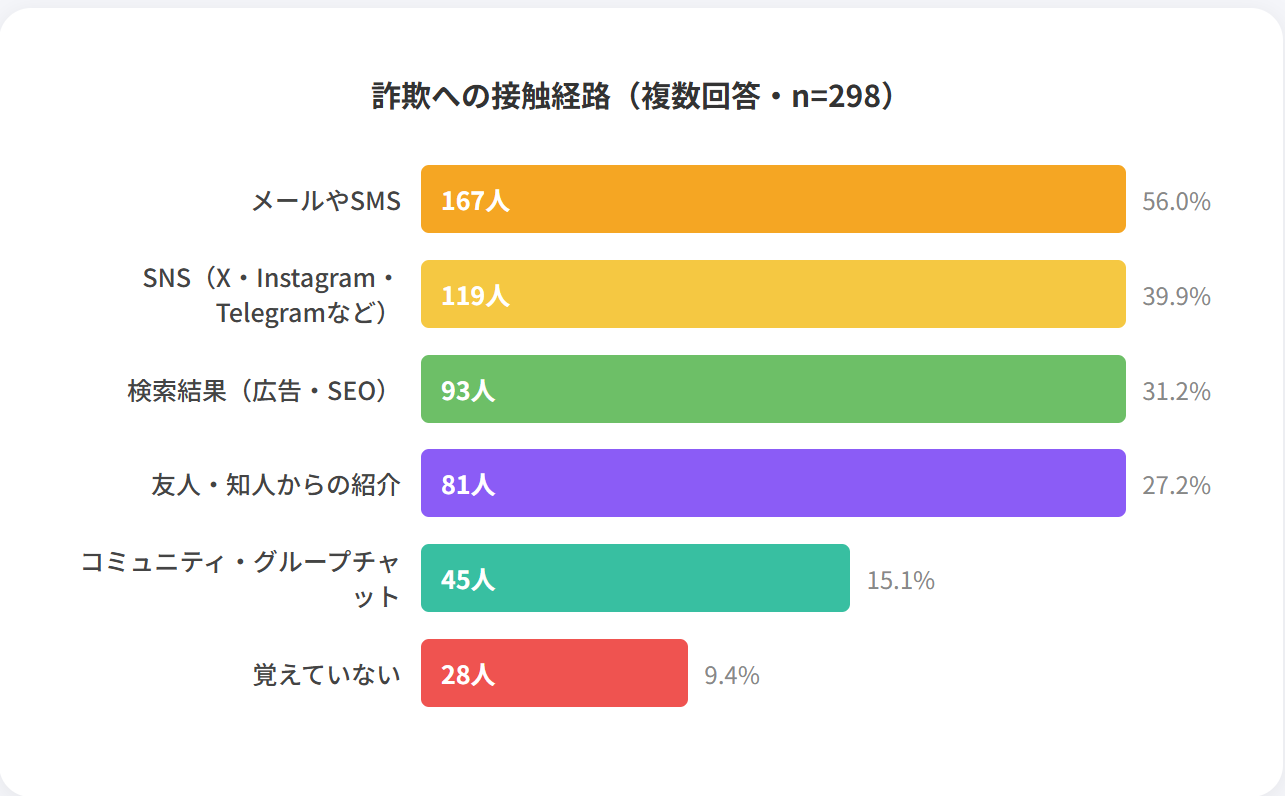Select the コミュニティ・グループチャット label
Viewport: 1285px width, 796px height.
pyautogui.click(x=240, y=579)
